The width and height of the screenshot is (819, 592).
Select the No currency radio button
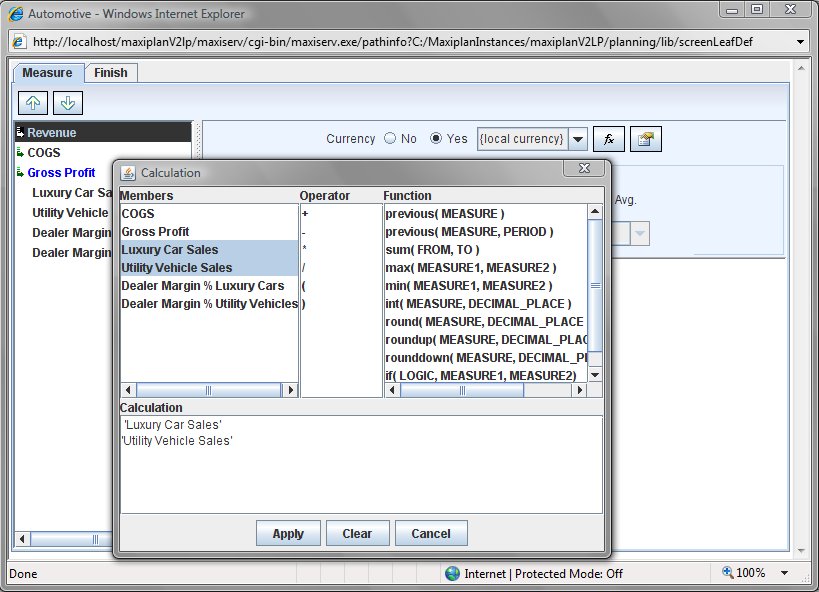[390, 139]
